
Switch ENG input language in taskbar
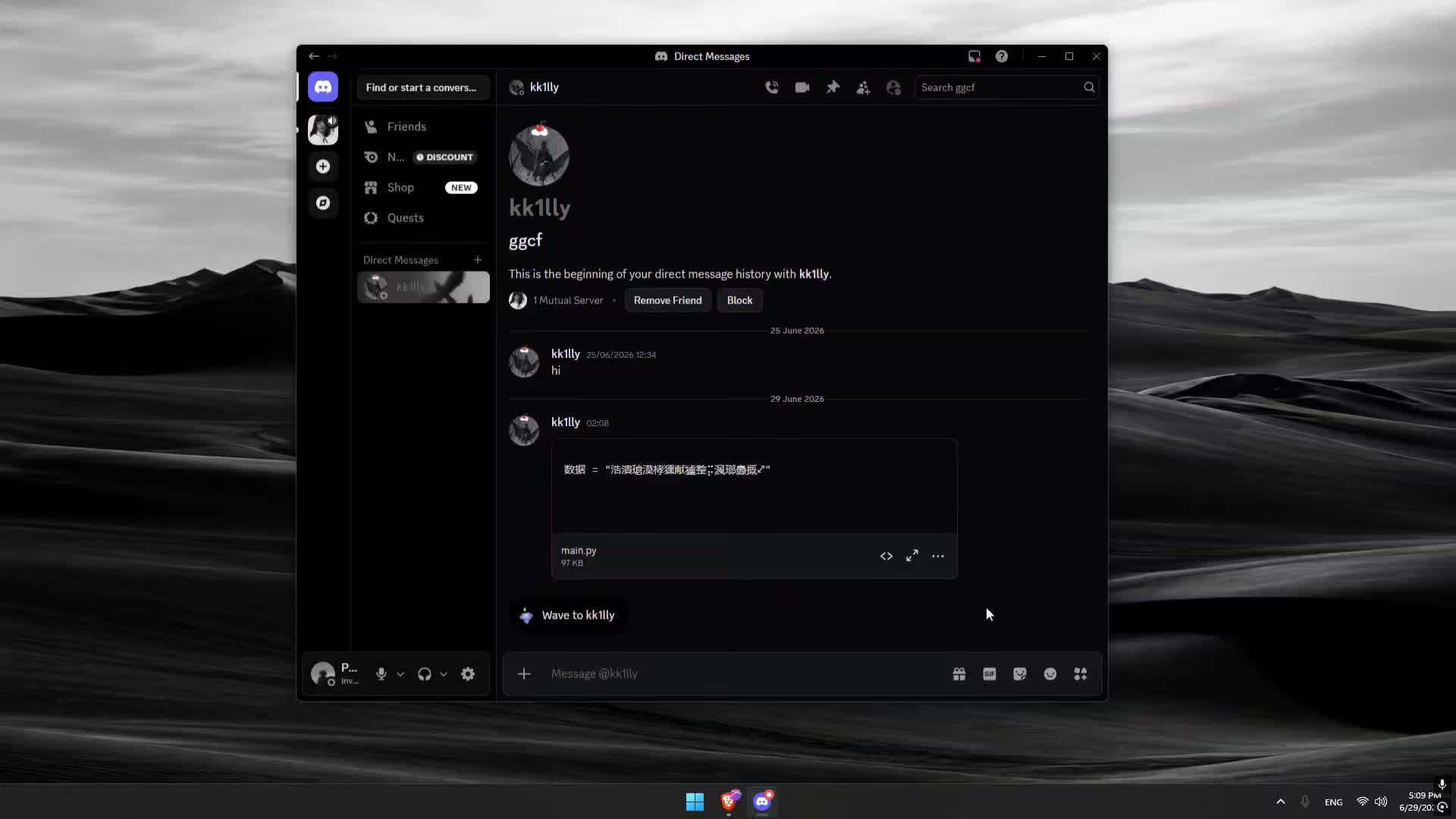[1334, 802]
